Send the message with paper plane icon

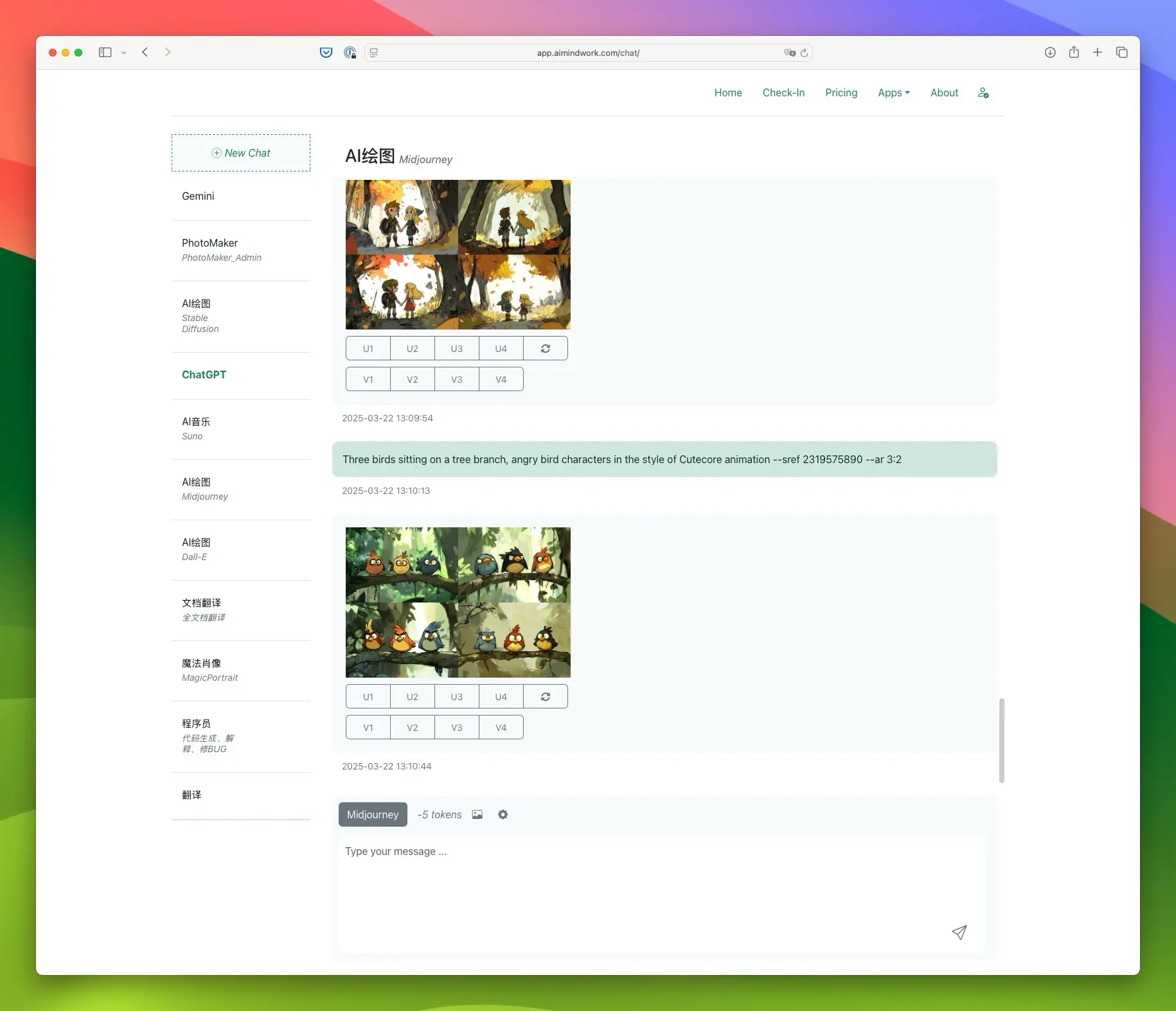click(x=959, y=933)
